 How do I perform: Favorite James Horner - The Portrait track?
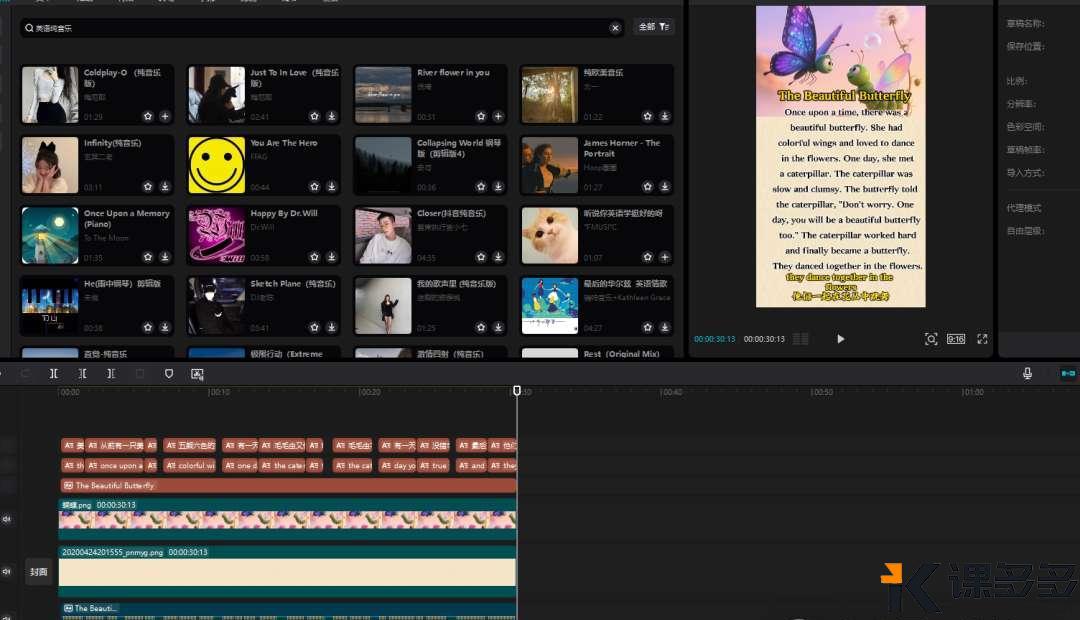coord(647,187)
